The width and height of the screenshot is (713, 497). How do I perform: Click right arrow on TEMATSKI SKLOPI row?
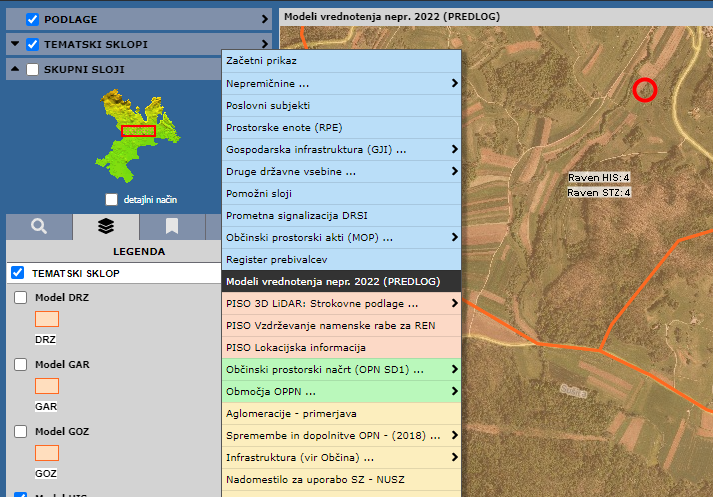tap(265, 44)
